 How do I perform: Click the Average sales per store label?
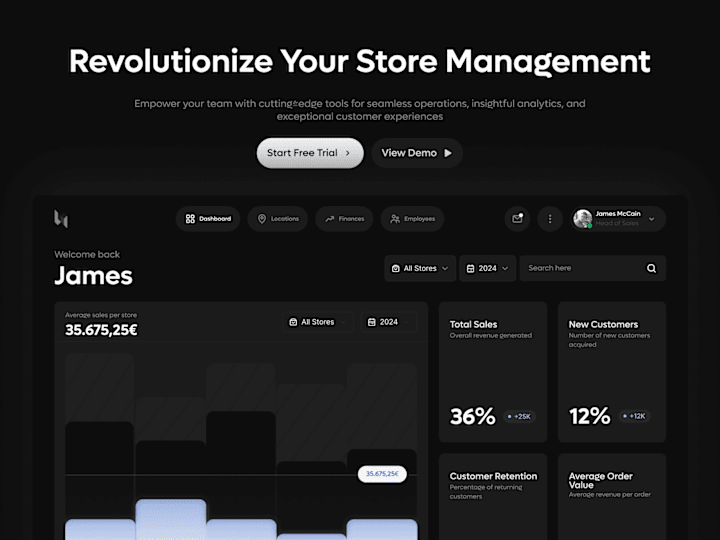coord(101,315)
